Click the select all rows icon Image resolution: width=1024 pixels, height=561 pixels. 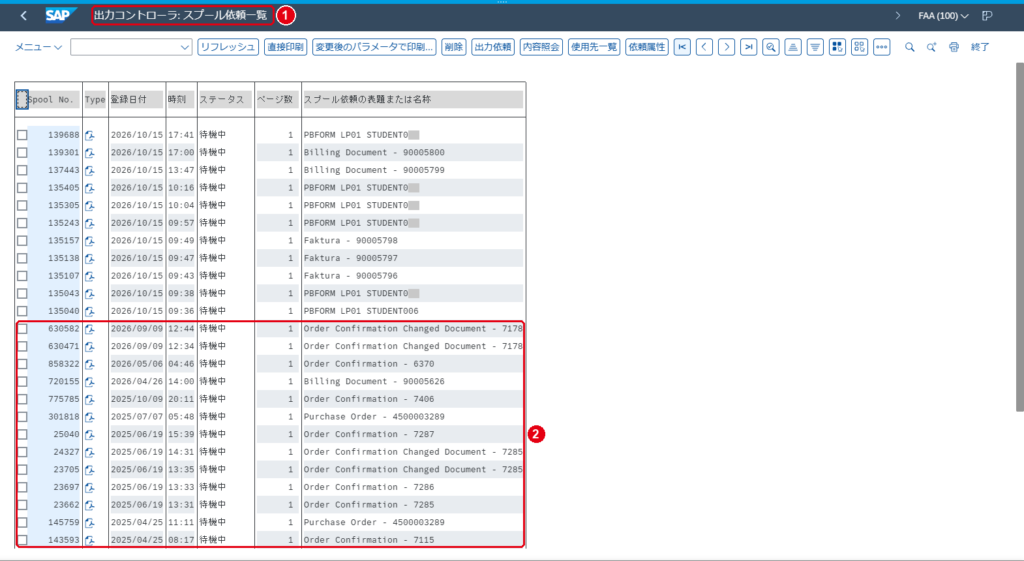(x=837, y=47)
